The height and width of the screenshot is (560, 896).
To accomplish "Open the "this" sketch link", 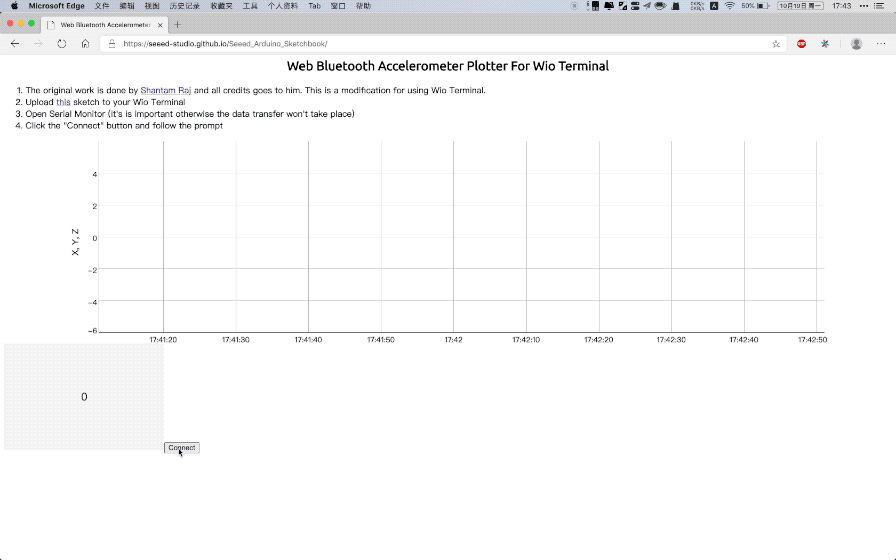I will (x=63, y=102).
